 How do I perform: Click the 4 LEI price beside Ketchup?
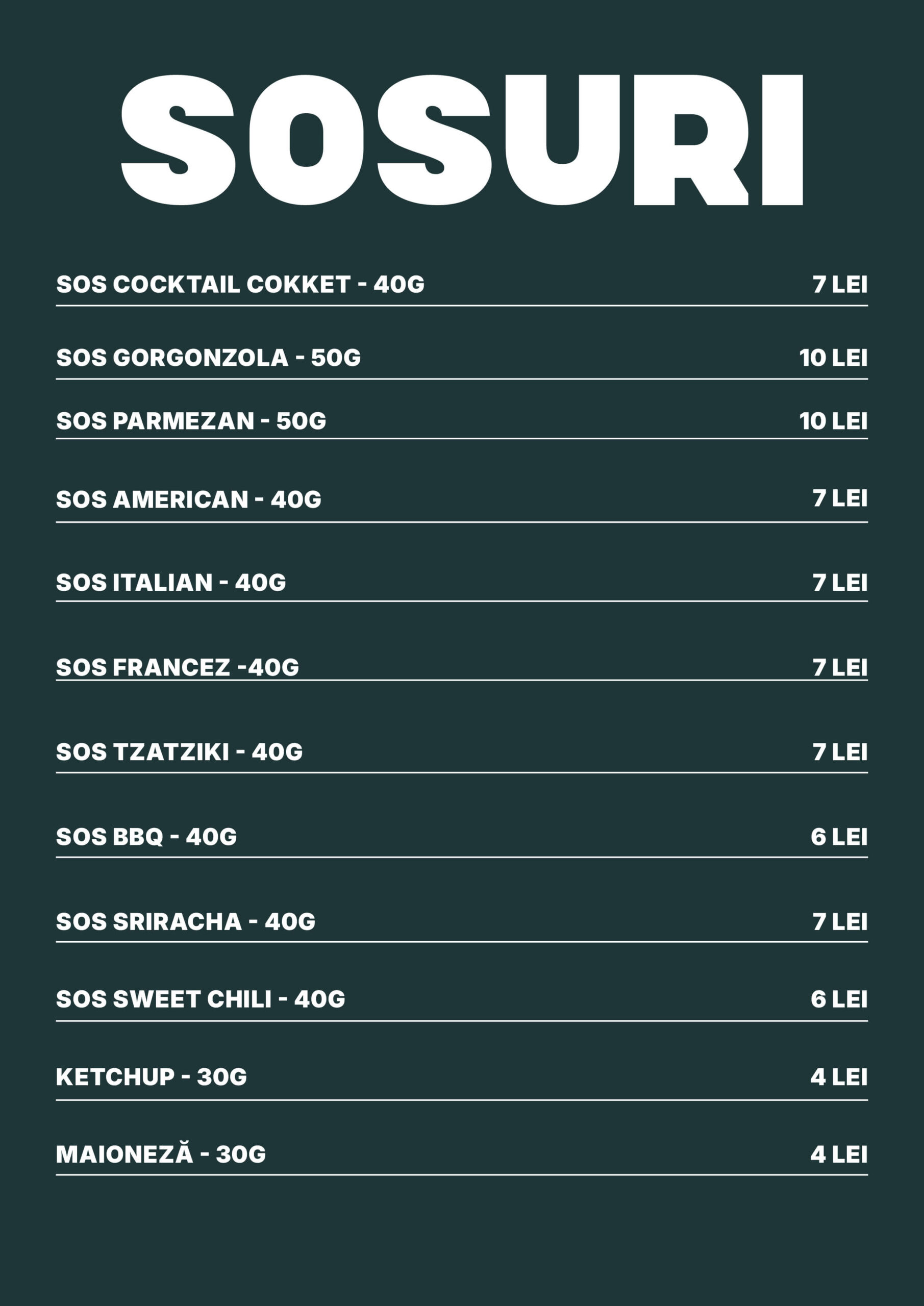839,1077
